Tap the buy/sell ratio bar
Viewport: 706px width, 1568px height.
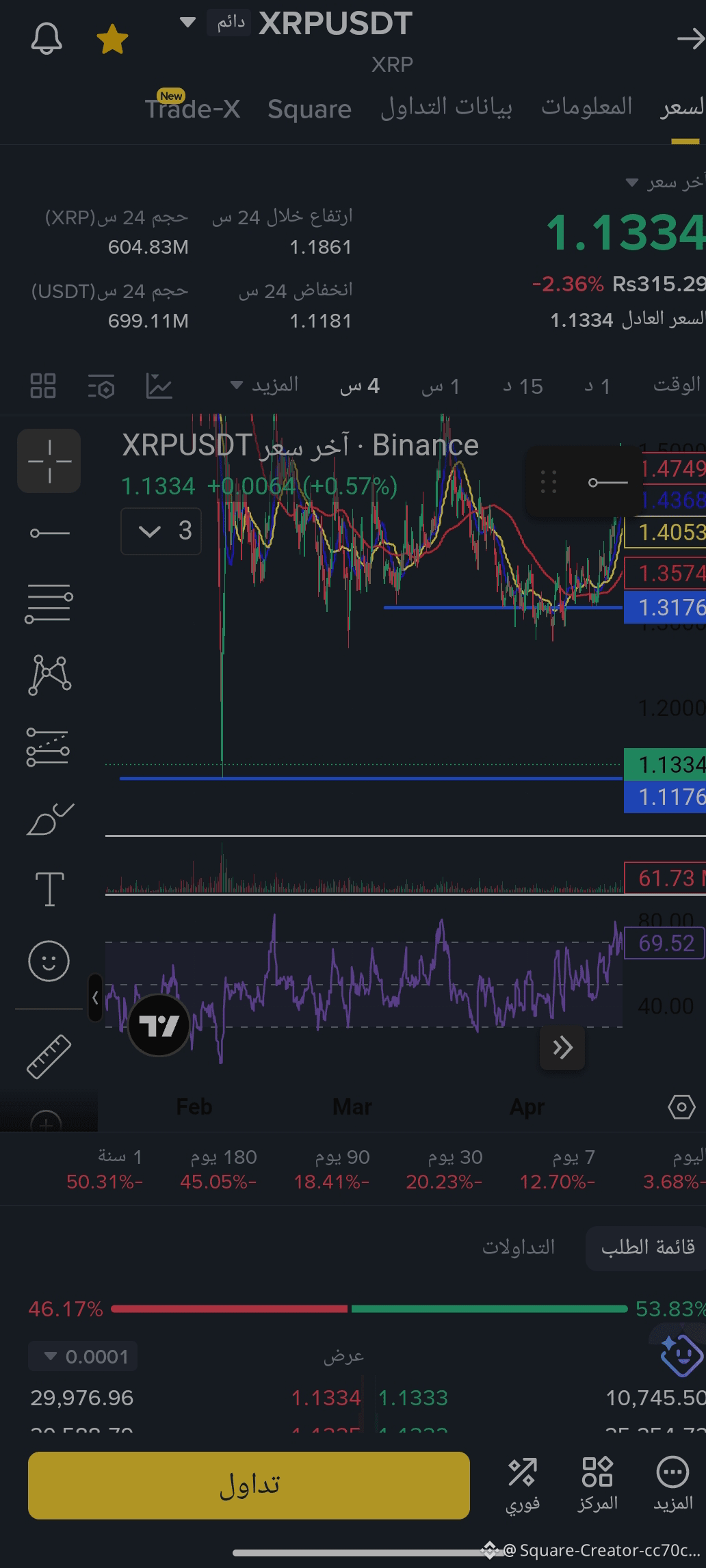[x=369, y=1309]
